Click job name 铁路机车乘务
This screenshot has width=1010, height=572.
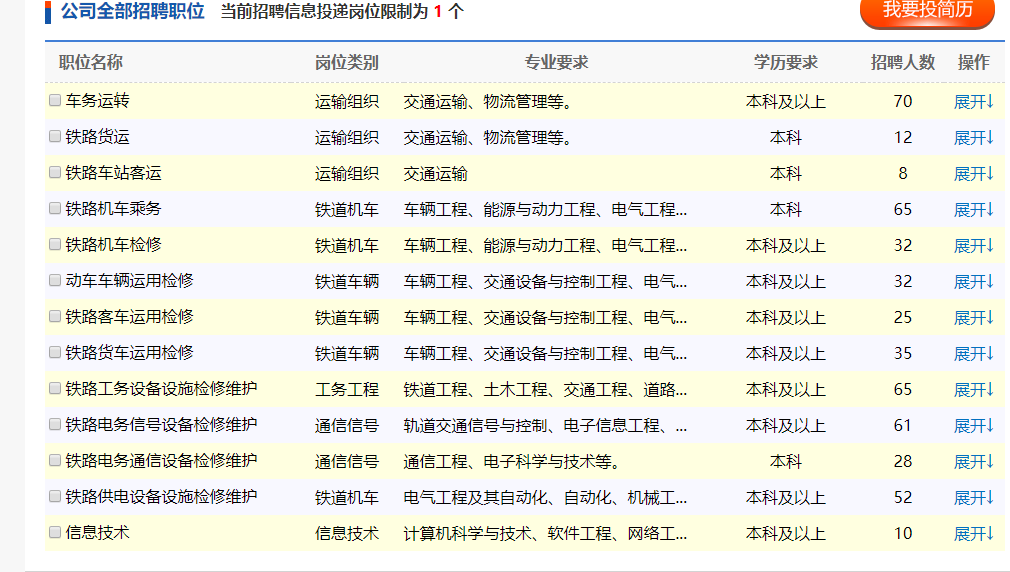click(x=113, y=209)
